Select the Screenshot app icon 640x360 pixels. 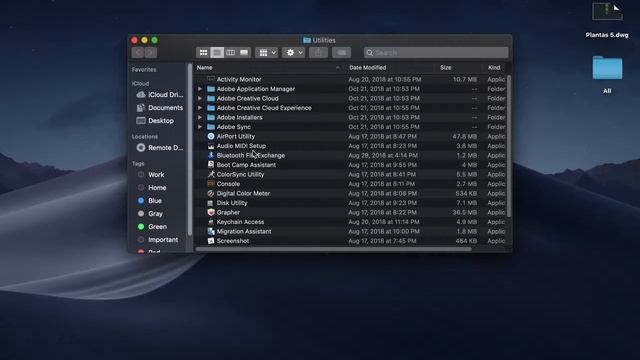click(x=211, y=241)
